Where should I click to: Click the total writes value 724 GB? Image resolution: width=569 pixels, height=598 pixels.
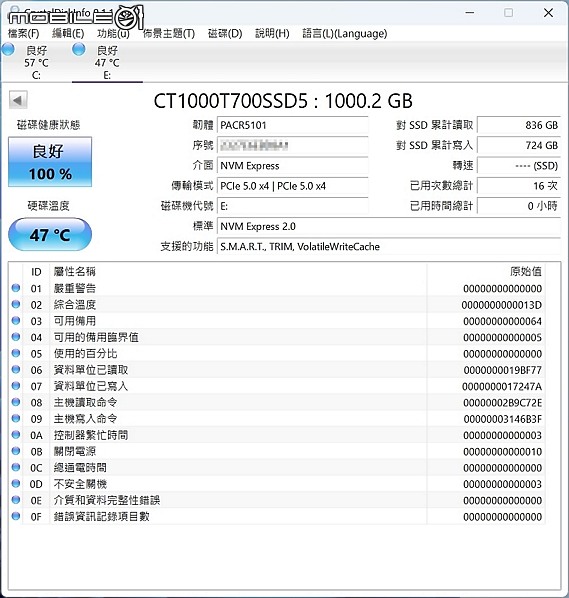tap(519, 145)
